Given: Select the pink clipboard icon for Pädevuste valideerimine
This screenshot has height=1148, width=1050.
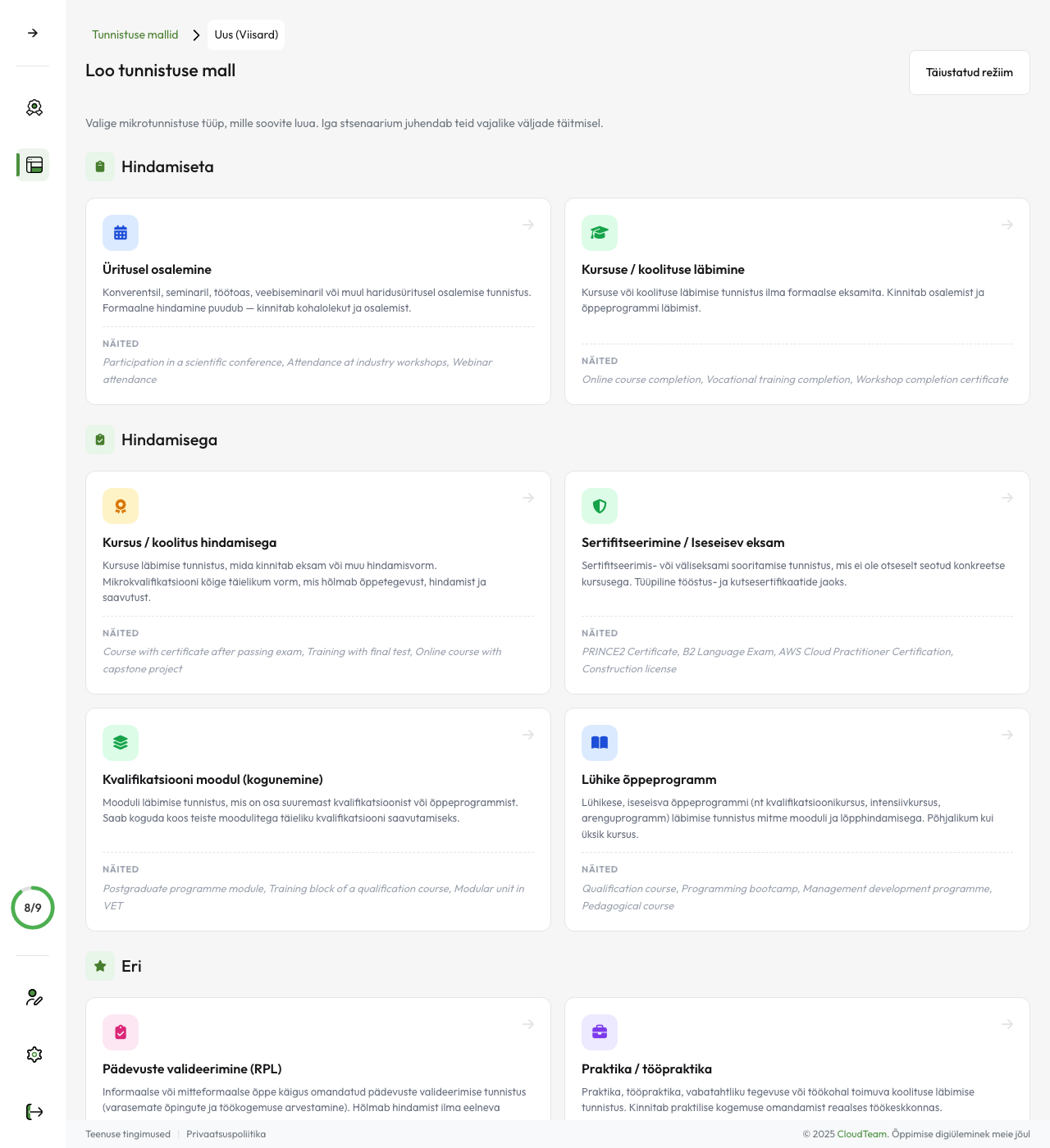Looking at the screenshot, I should 121,1032.
